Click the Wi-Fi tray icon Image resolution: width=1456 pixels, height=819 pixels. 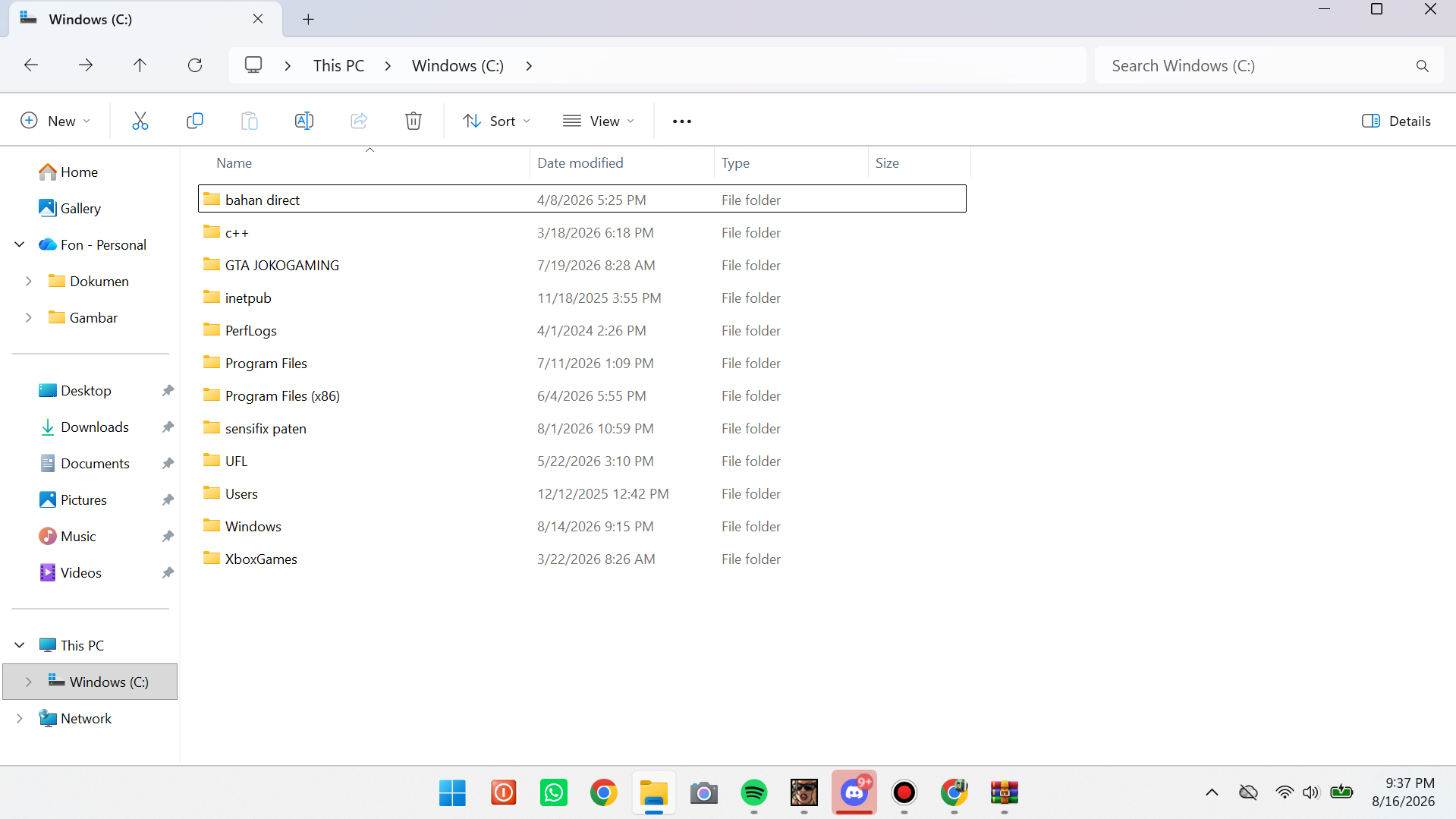tap(1285, 792)
